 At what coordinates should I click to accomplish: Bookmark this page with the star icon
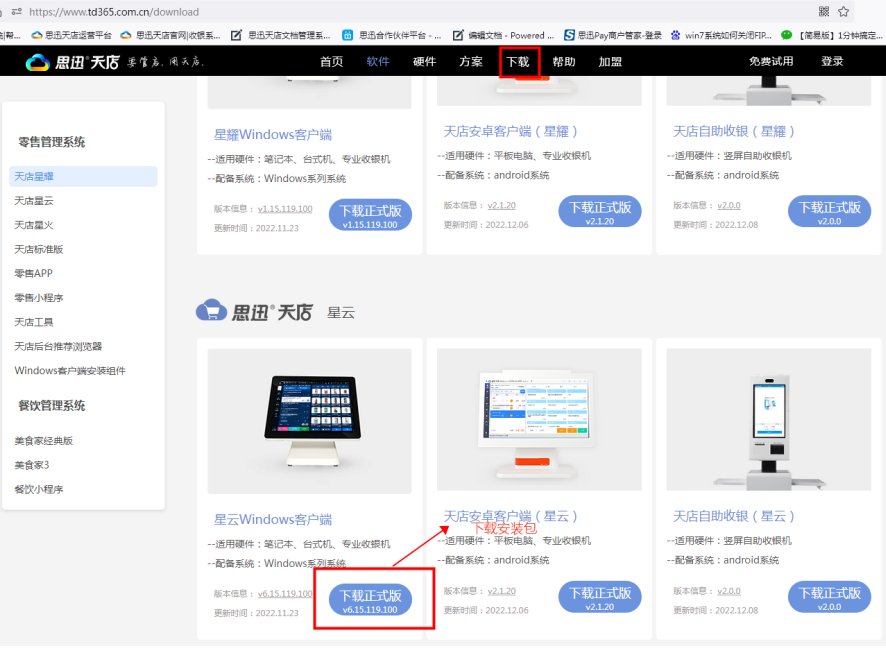pyautogui.click(x=844, y=11)
